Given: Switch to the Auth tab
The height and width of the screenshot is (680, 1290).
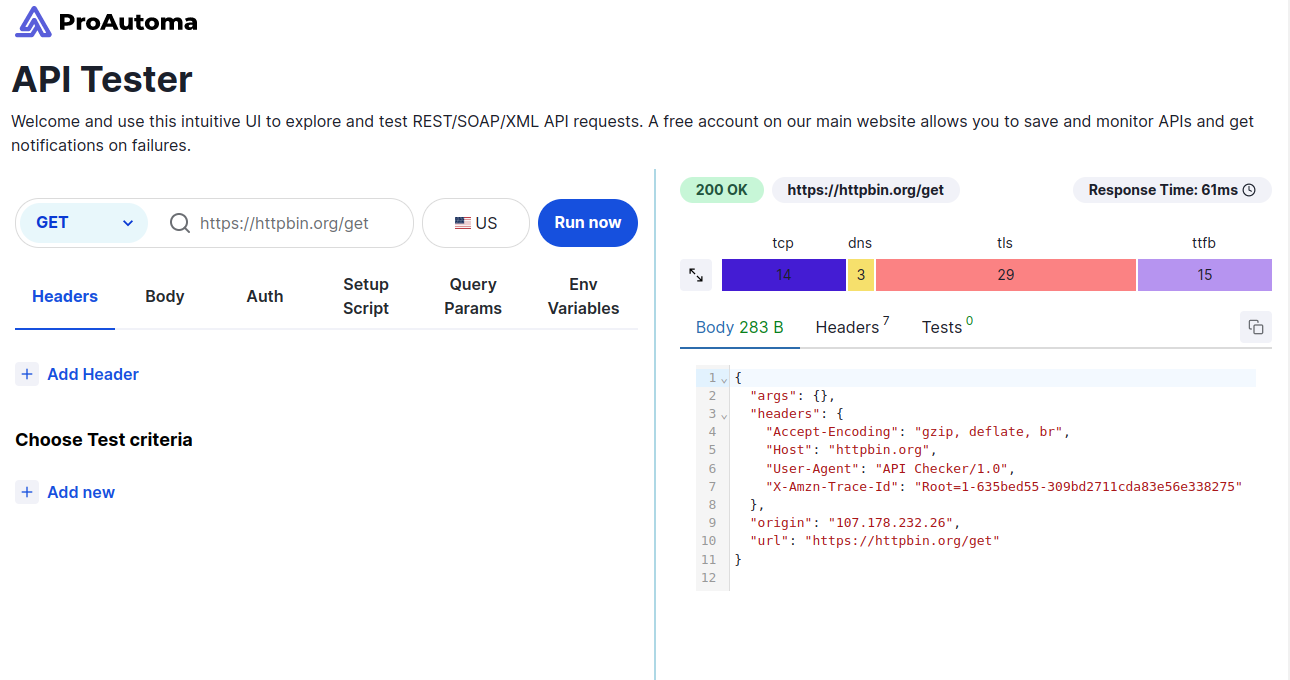Looking at the screenshot, I should coord(264,296).
